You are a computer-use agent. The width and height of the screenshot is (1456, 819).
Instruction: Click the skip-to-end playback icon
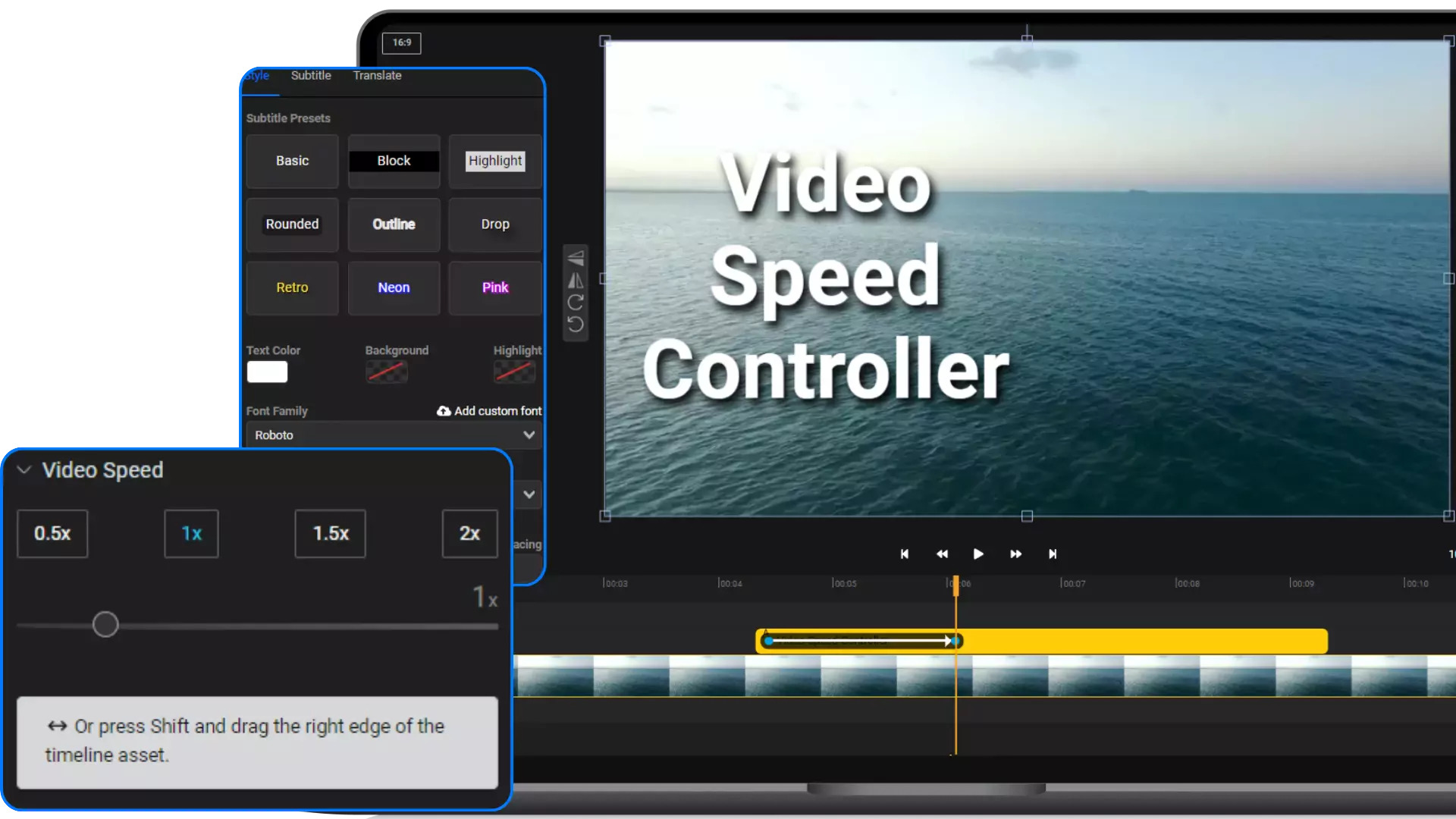(1052, 554)
